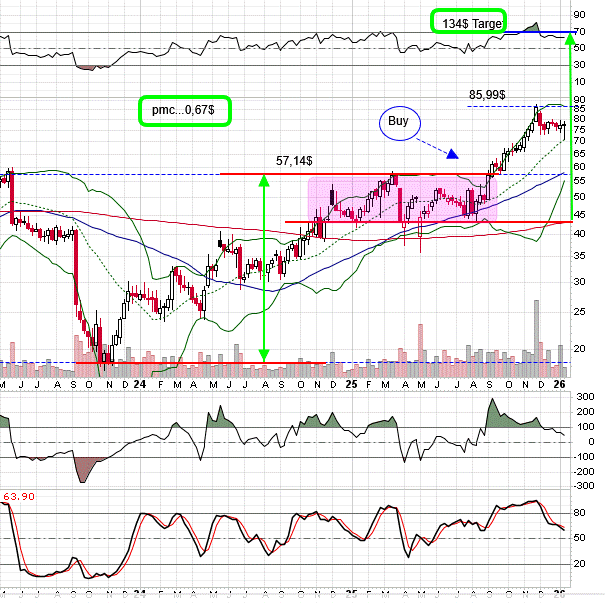Click the 57,14$ resistance price label
This screenshot has height=604, width=605.
296,160
